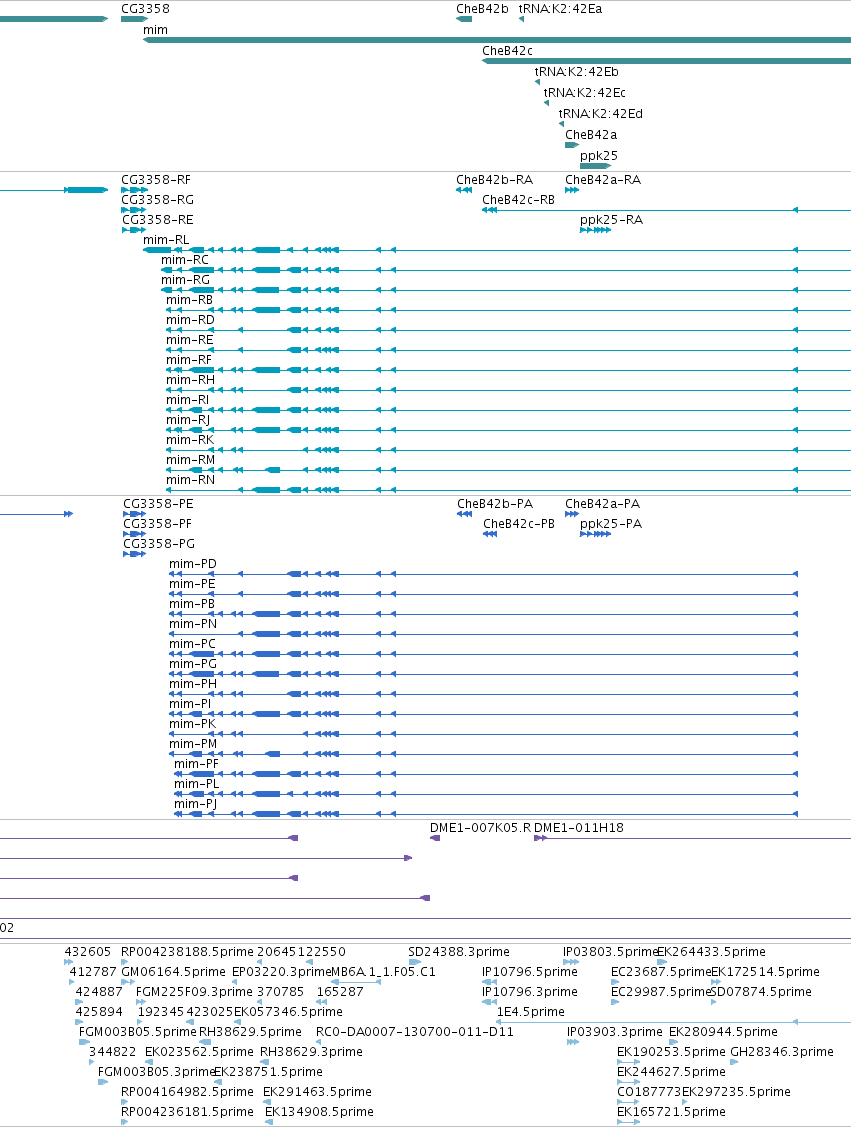This screenshot has height=1127, width=851.
Task: Select the mim-PC protein label
Action: [192, 643]
